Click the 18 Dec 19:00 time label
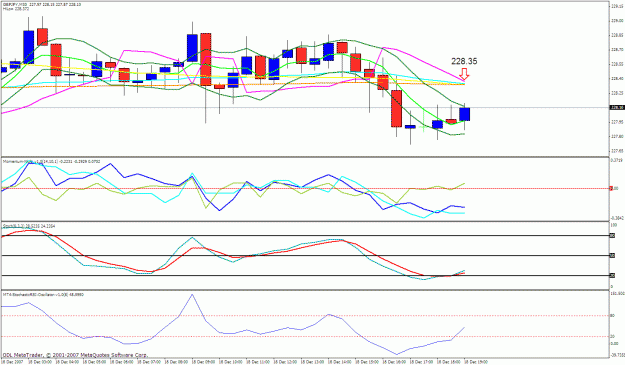The width and height of the screenshot is (625, 365). coord(476,362)
